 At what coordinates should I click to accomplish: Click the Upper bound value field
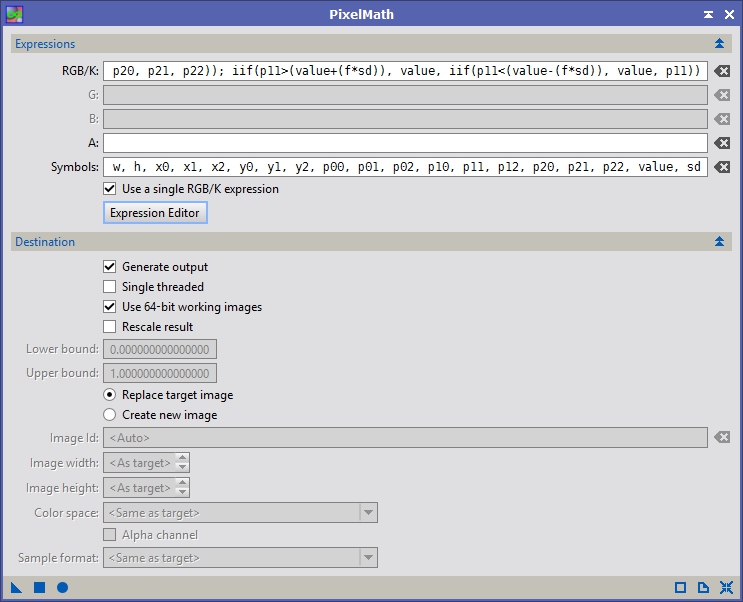[x=160, y=373]
